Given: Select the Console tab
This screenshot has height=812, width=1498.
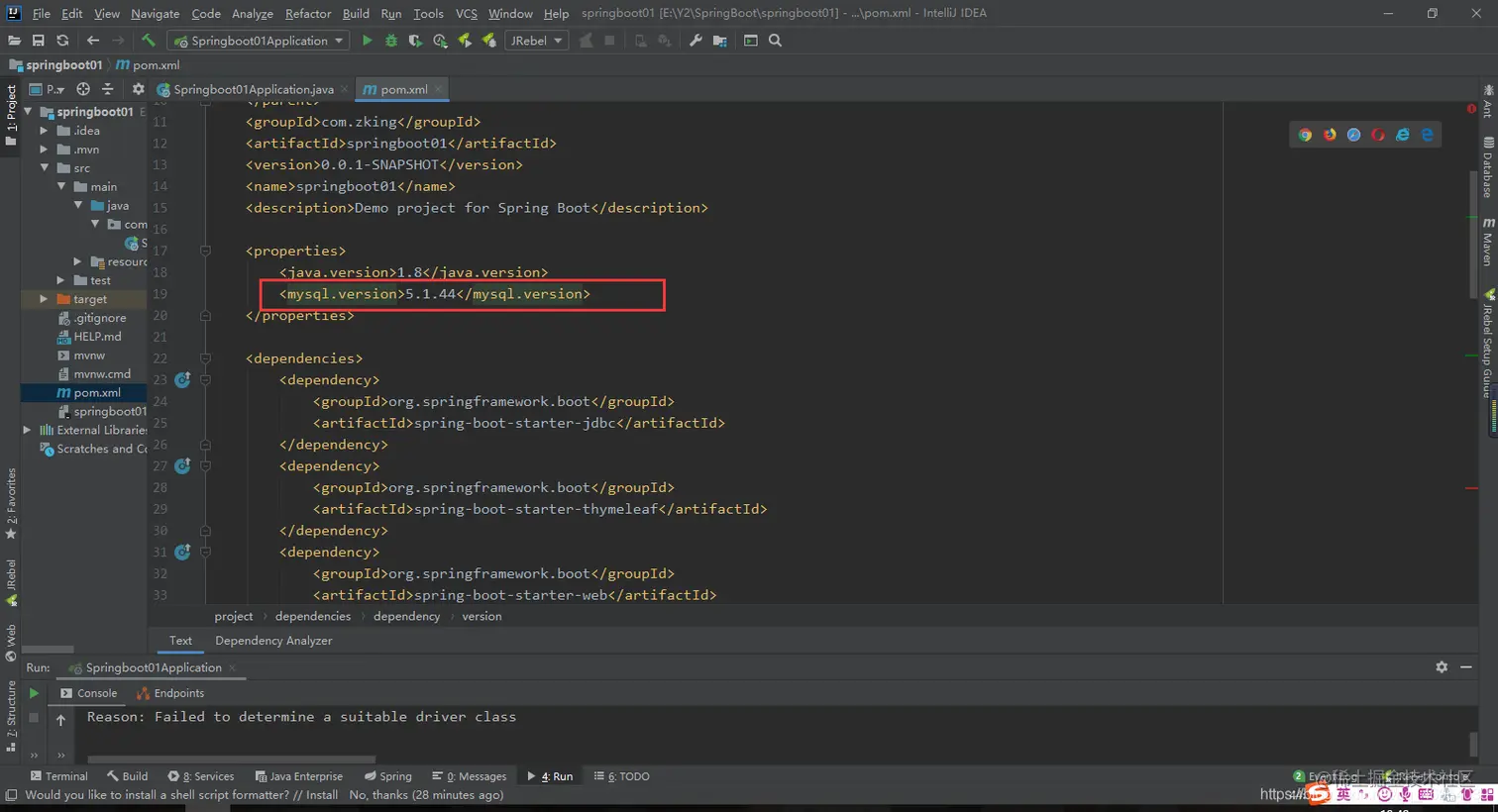Looking at the screenshot, I should (x=88, y=693).
